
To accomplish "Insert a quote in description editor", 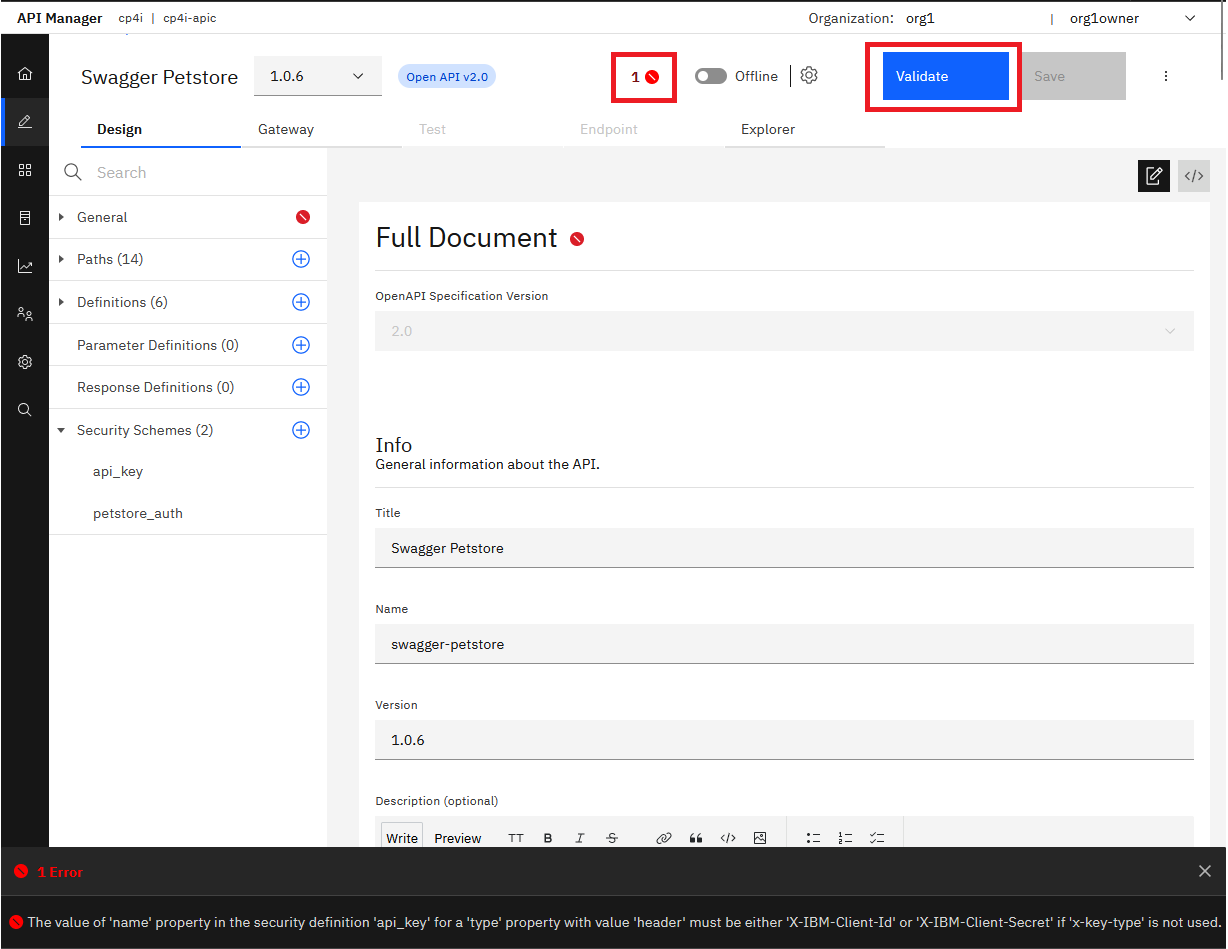I will 696,838.
